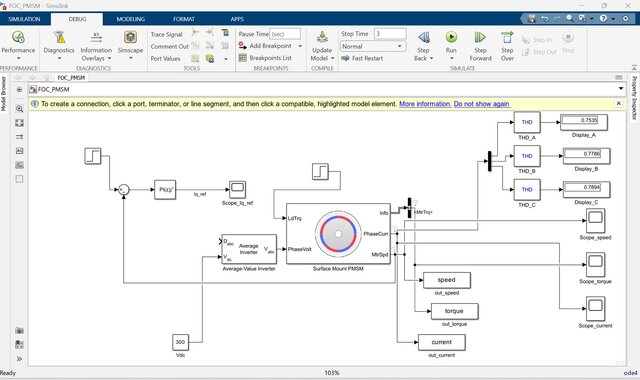This screenshot has height=380, width=640.
Task: Expand the Update Model dropdown arrow
Action: pos(332,58)
